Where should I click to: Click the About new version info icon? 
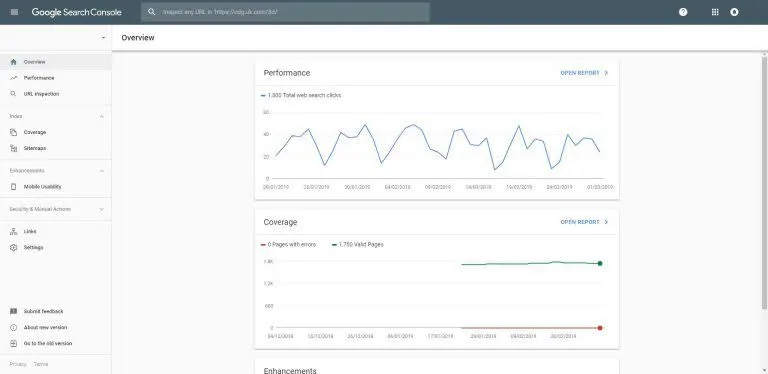pos(14,327)
